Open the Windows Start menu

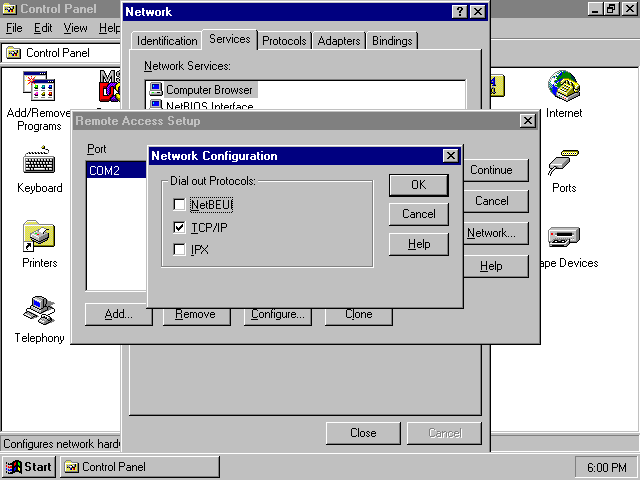28,467
